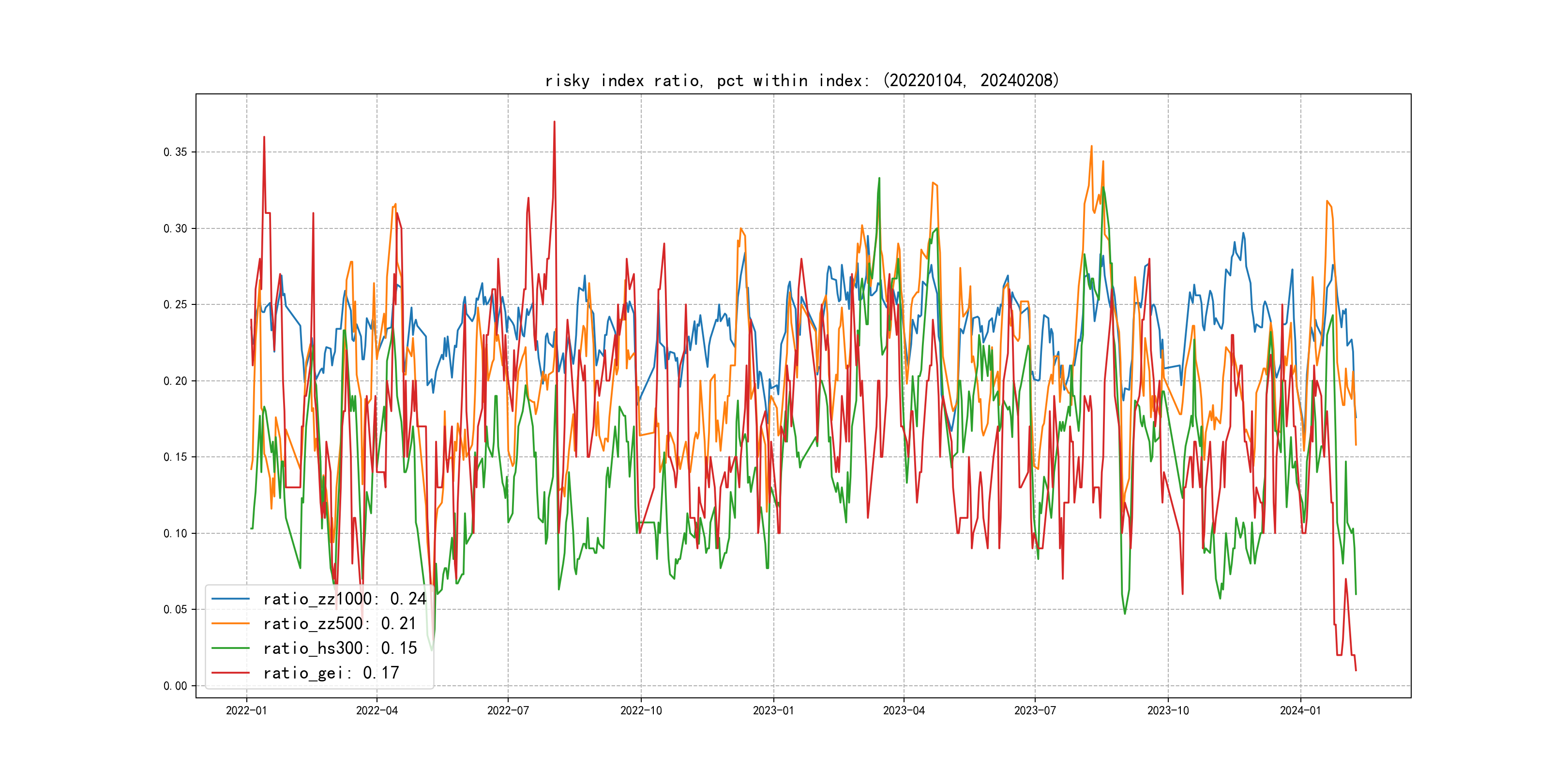Click the blue ratio_zz1000 legend line
This screenshot has height=784, width=1568.
click(x=230, y=599)
